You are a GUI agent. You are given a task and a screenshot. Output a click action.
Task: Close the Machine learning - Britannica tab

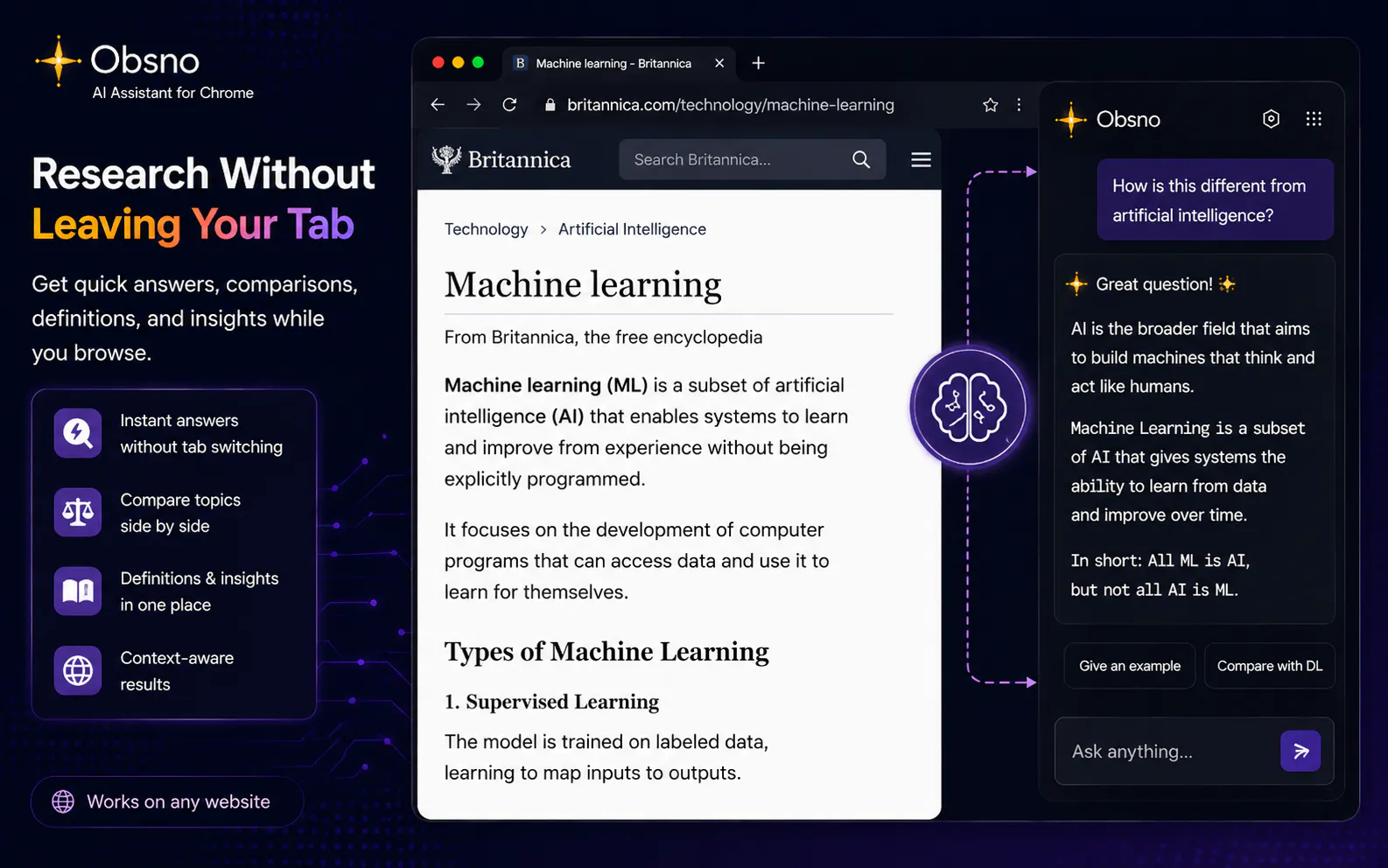[x=719, y=63]
